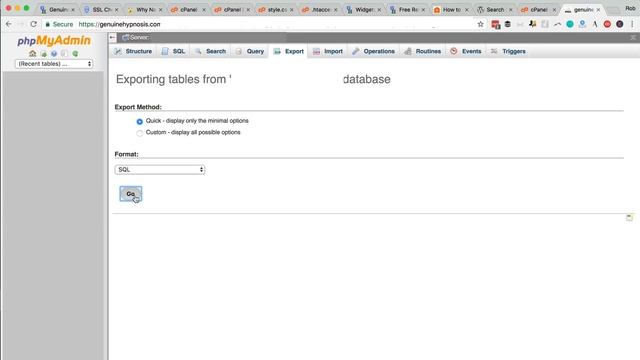Click the blue map pin extension icon

click(582, 24)
